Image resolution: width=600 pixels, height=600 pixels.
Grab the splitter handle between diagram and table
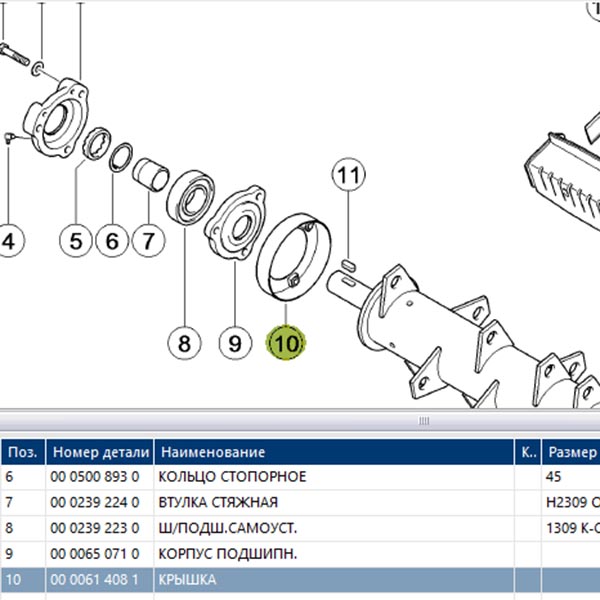click(424, 421)
